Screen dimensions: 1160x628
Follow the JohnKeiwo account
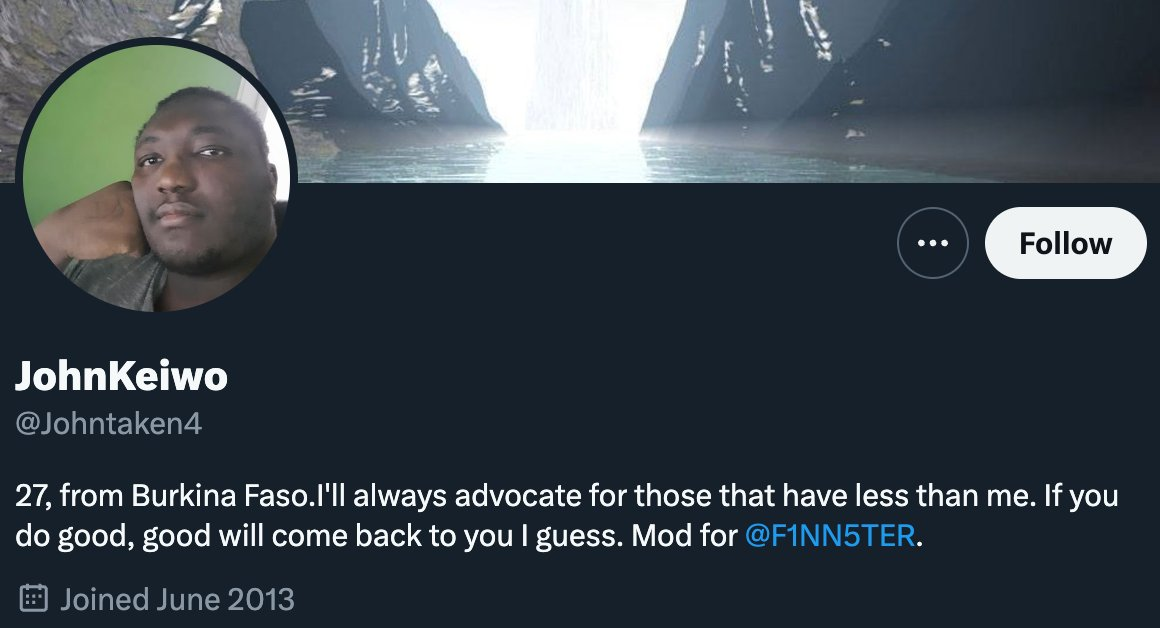[x=1065, y=243]
